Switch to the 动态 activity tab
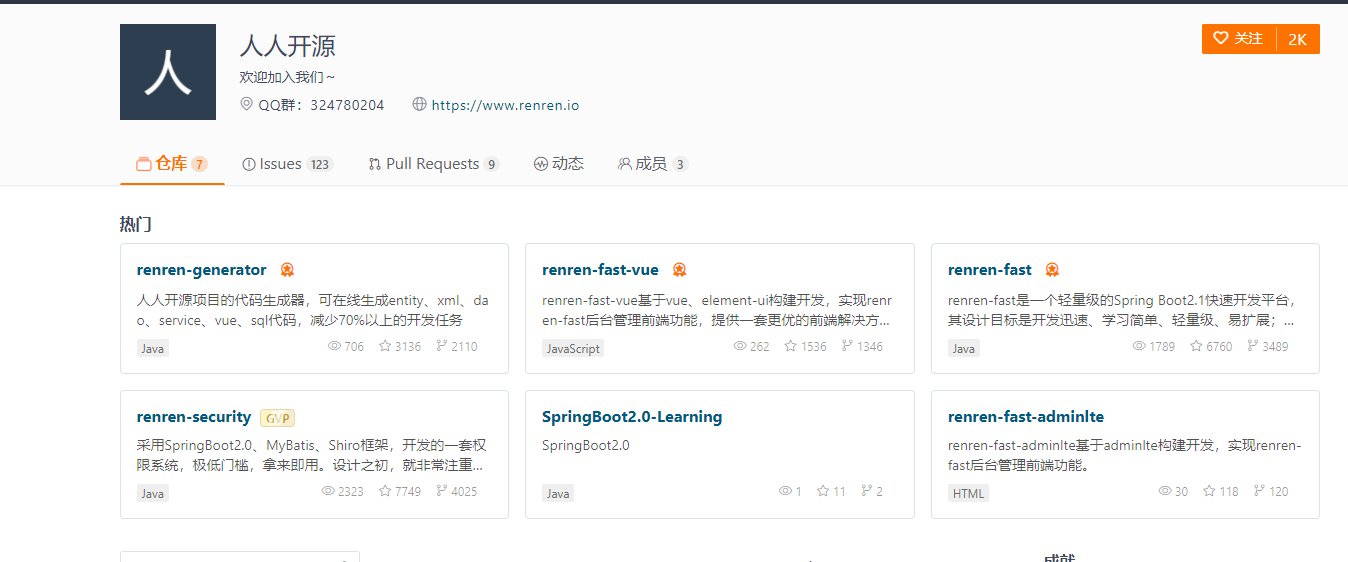 pos(559,164)
